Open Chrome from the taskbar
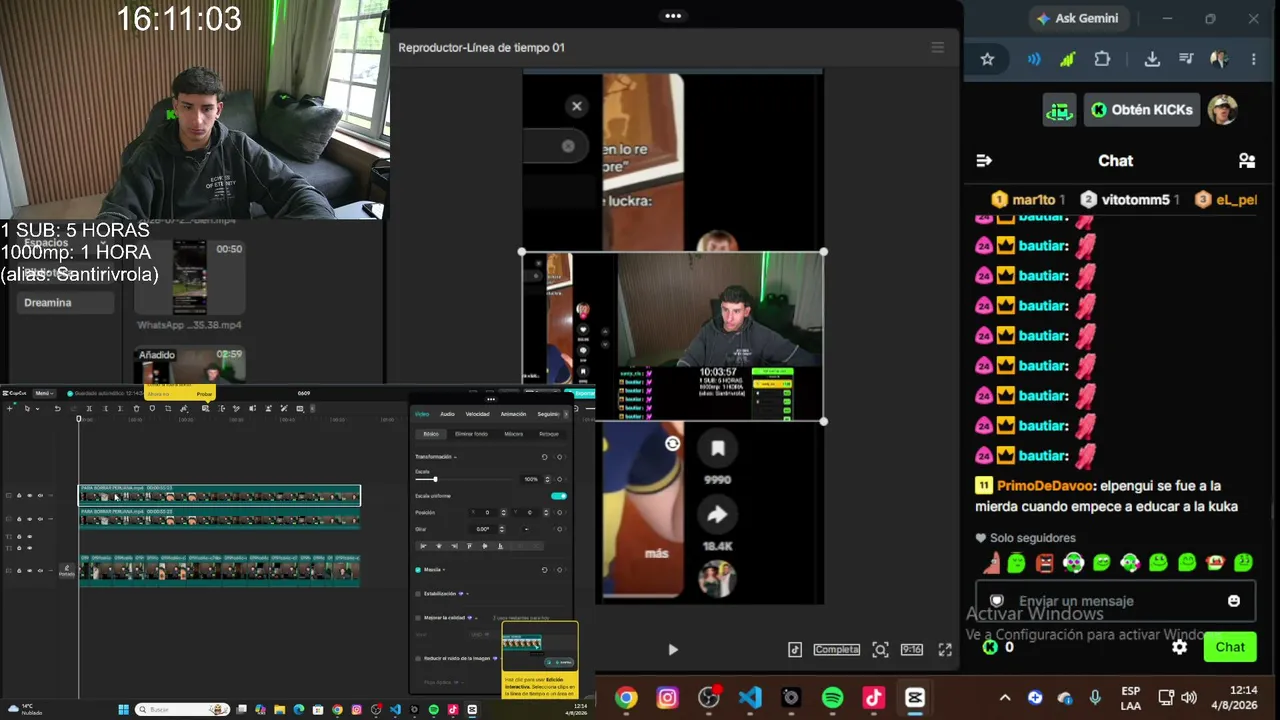 coord(626,698)
